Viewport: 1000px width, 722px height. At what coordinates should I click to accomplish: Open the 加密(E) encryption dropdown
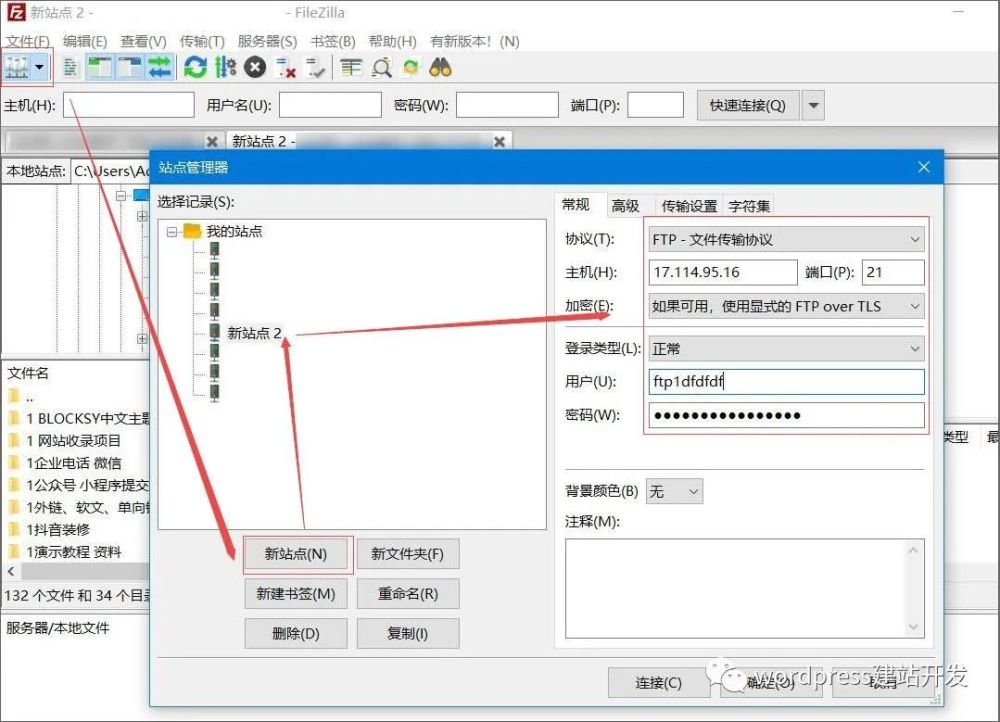[786, 306]
